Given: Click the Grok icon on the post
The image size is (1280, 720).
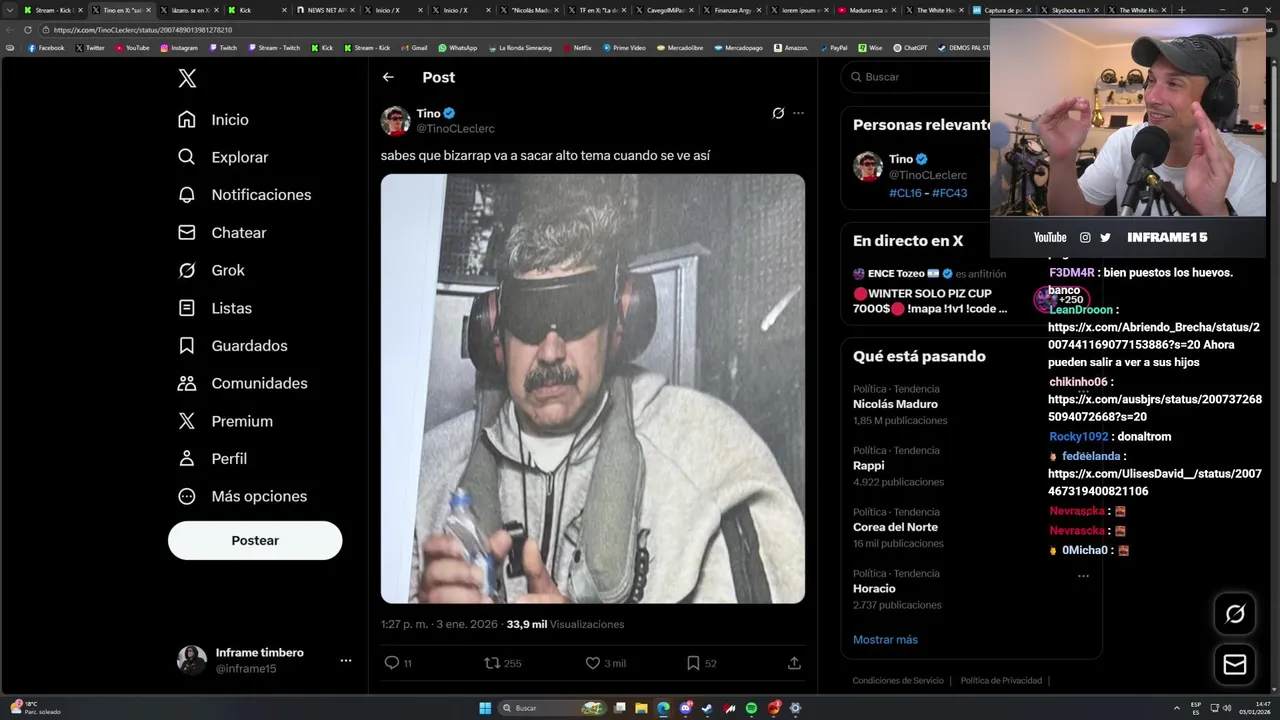Looking at the screenshot, I should point(778,113).
